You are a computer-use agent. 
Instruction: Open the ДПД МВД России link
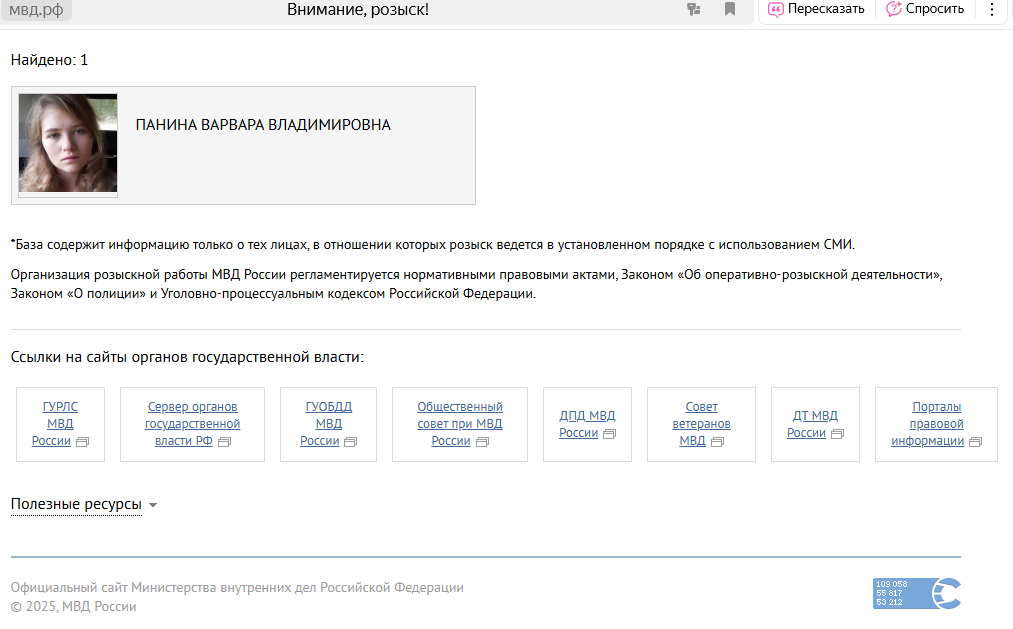click(x=587, y=424)
